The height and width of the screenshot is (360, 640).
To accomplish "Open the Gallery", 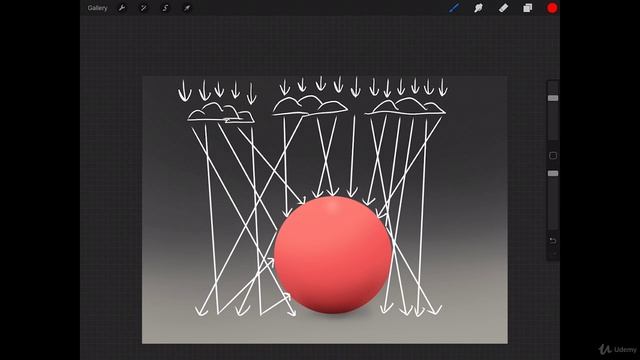I will [97, 8].
